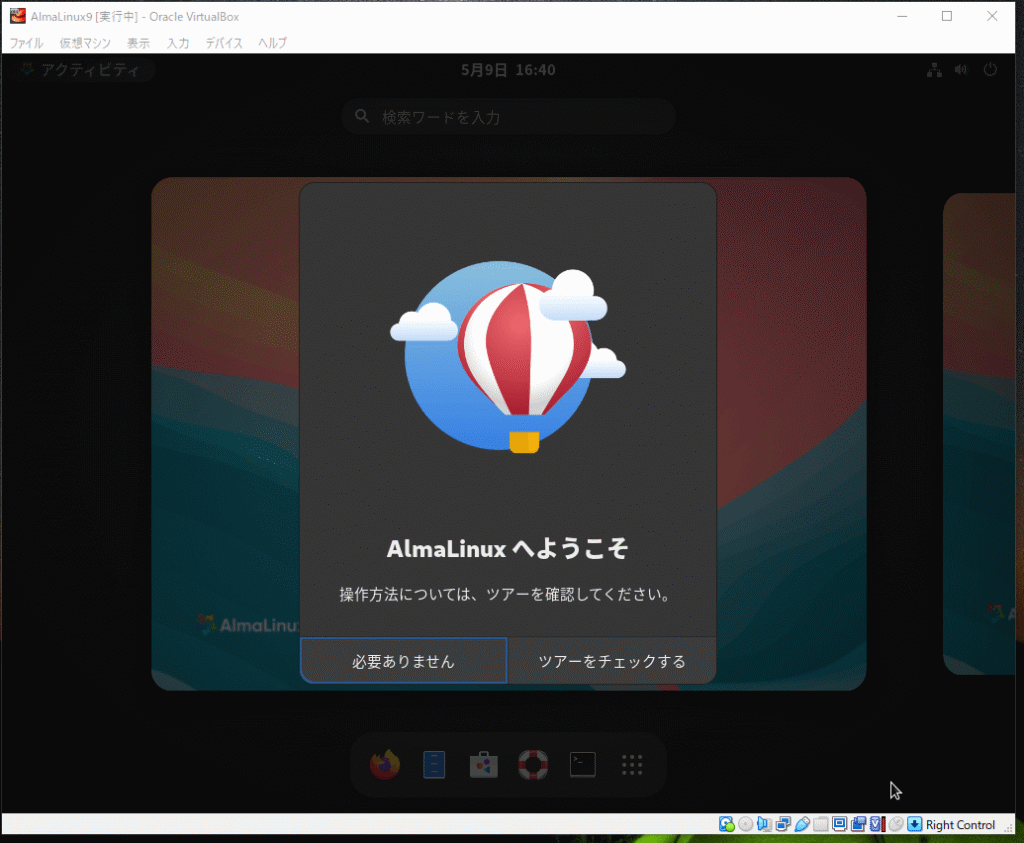1024x843 pixels.
Task: Click the Right Control host key label
Action: pos(960,825)
